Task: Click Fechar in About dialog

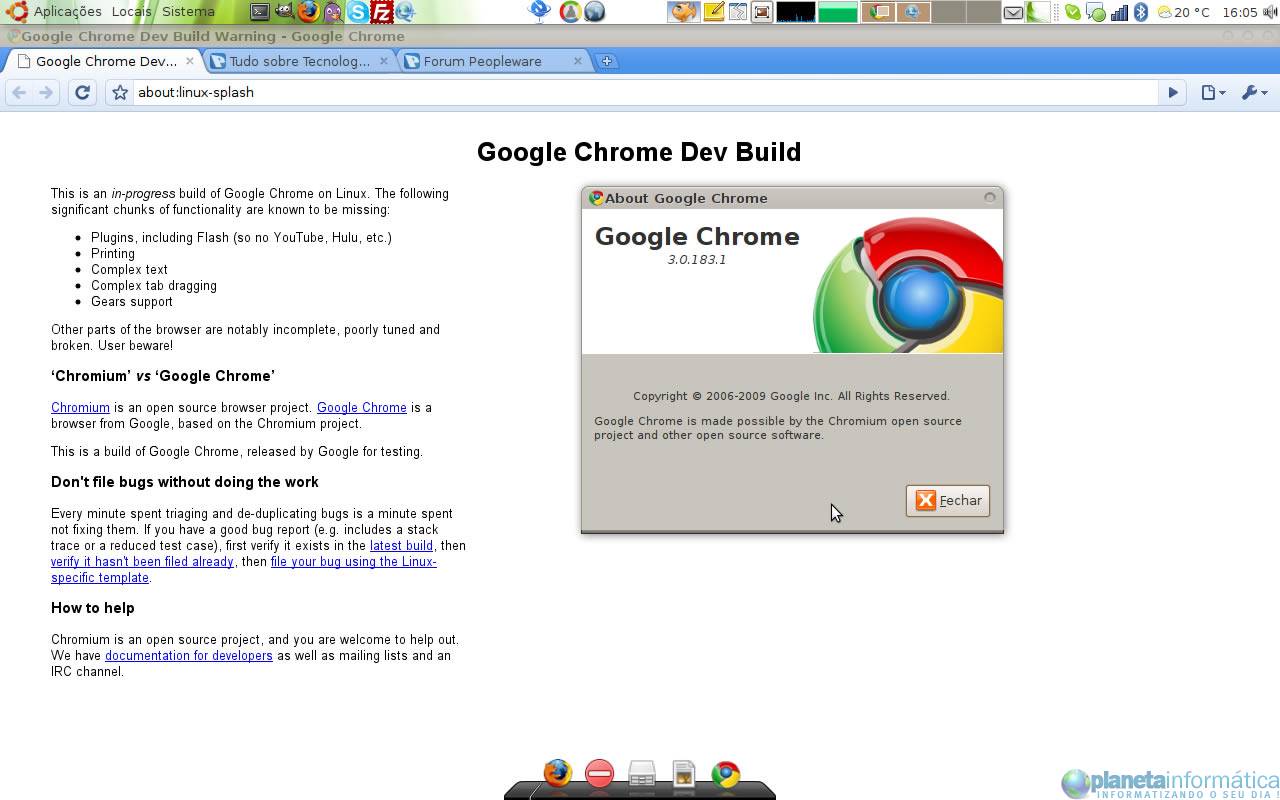Action: [947, 501]
